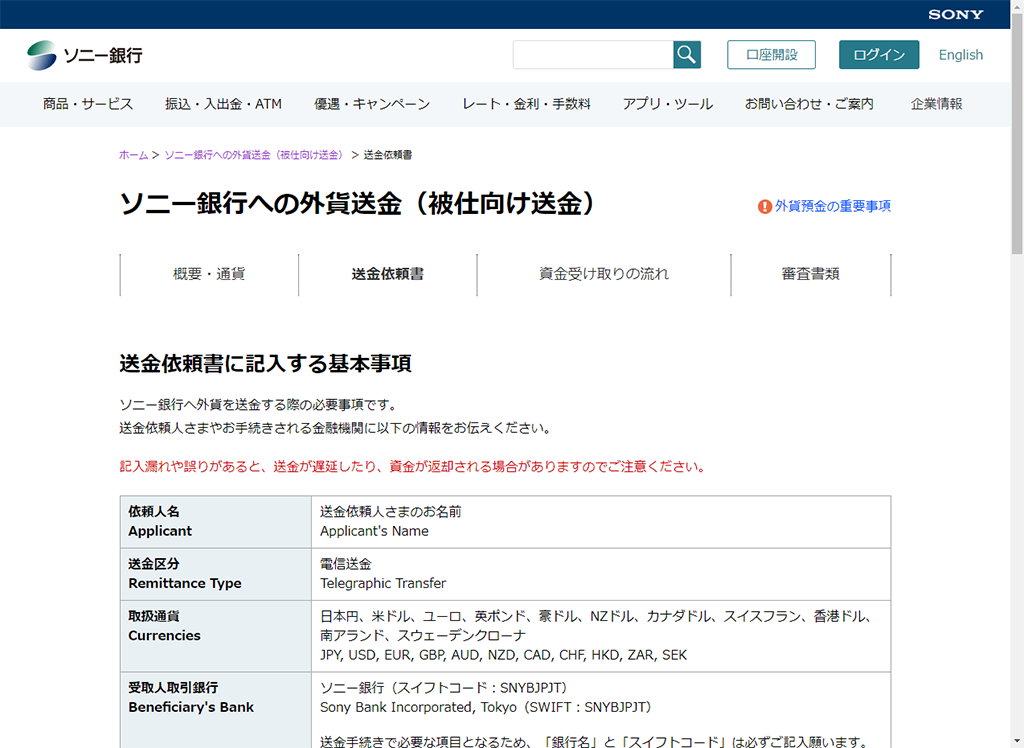Open the 商品・サービス menu

(88, 104)
